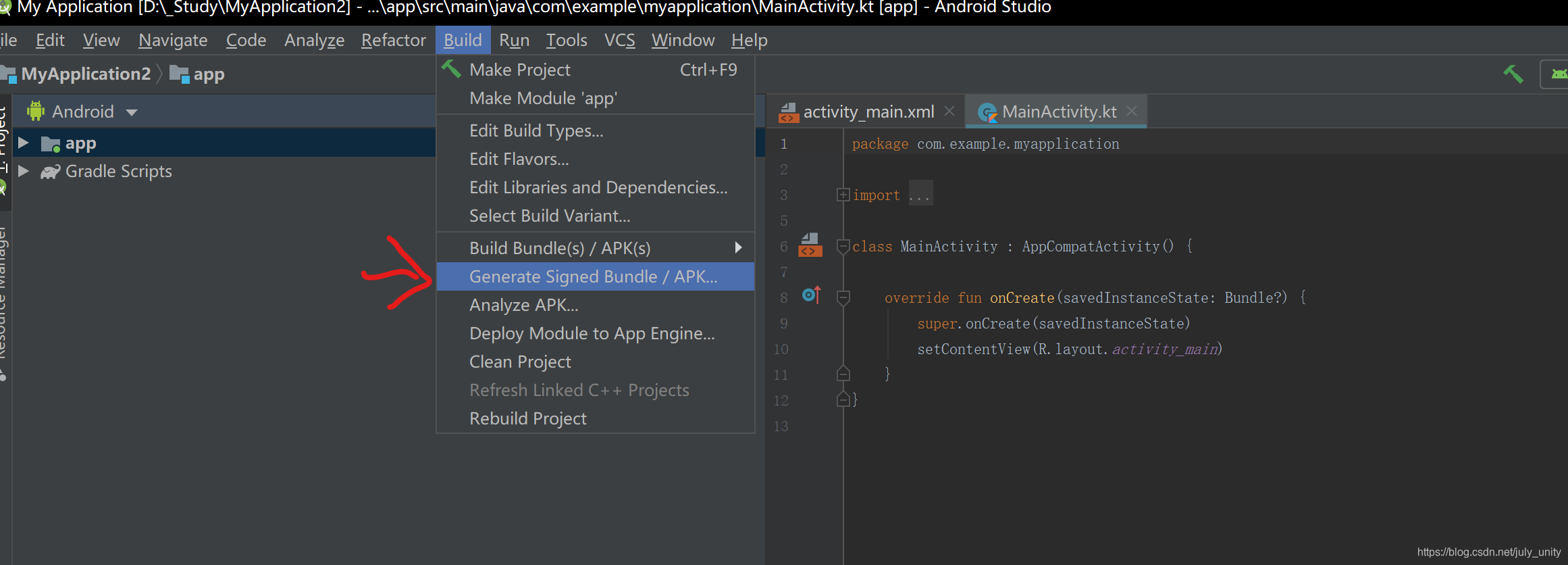Click the XML file icon on activity_main.xml tab
Screen dimensions: 1568x565
pos(788,112)
